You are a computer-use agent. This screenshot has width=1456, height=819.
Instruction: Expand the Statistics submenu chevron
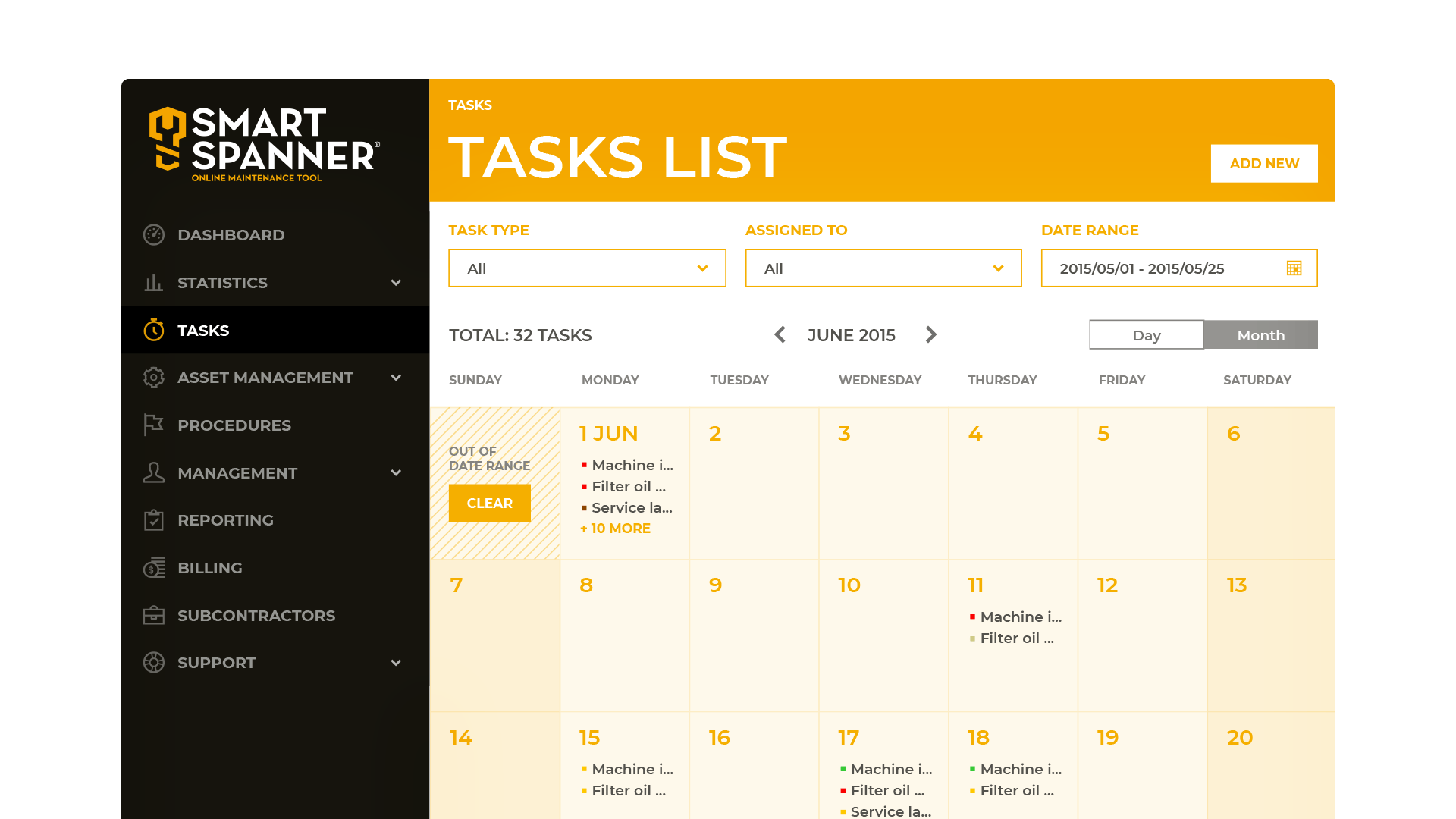pyautogui.click(x=396, y=283)
